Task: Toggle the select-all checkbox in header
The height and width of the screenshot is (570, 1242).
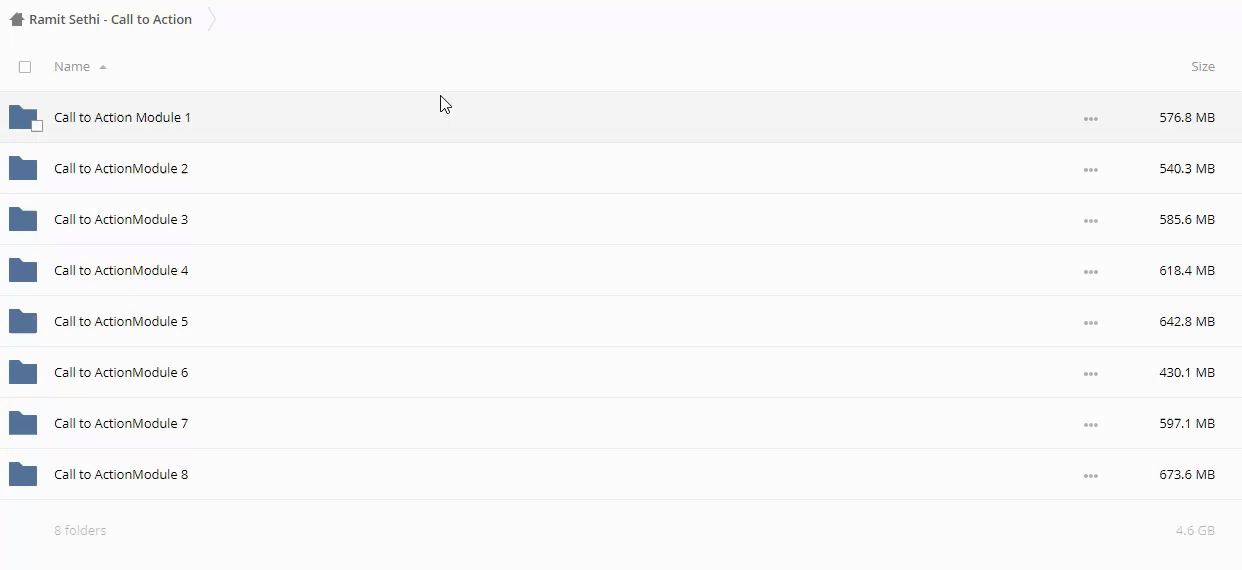Action: 25,67
